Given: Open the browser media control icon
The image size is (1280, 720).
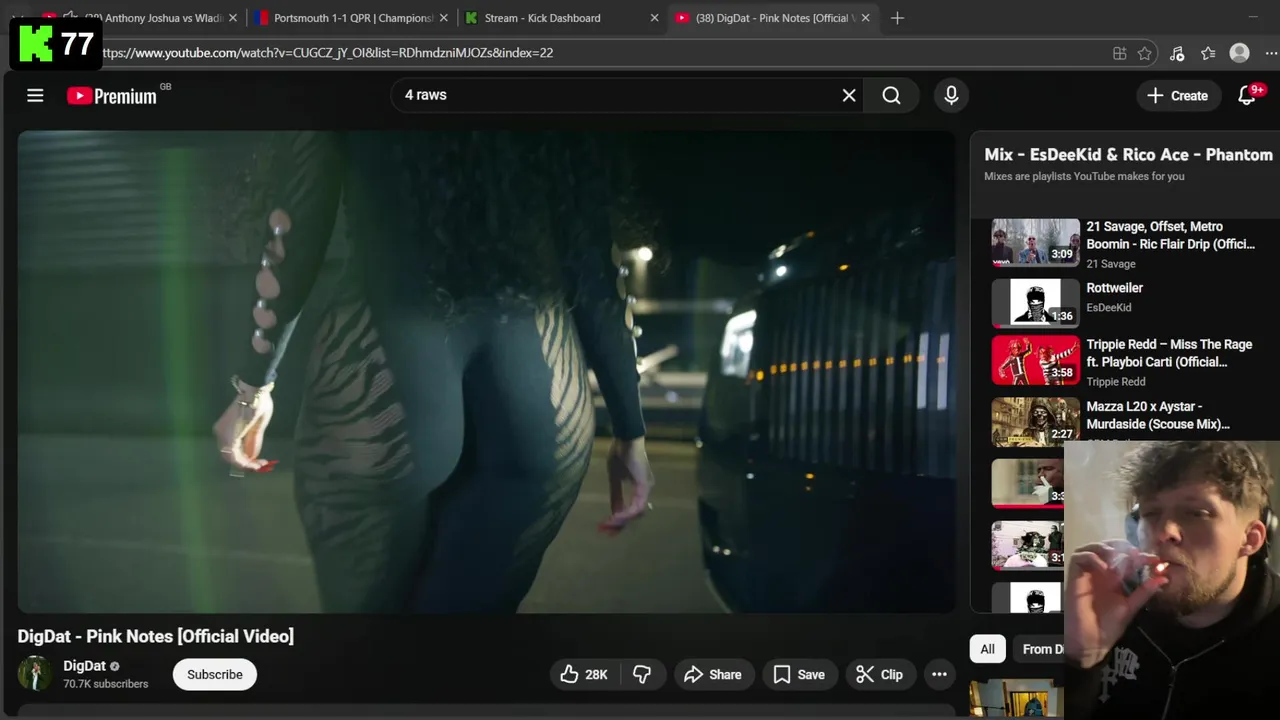Looking at the screenshot, I should point(1177,53).
